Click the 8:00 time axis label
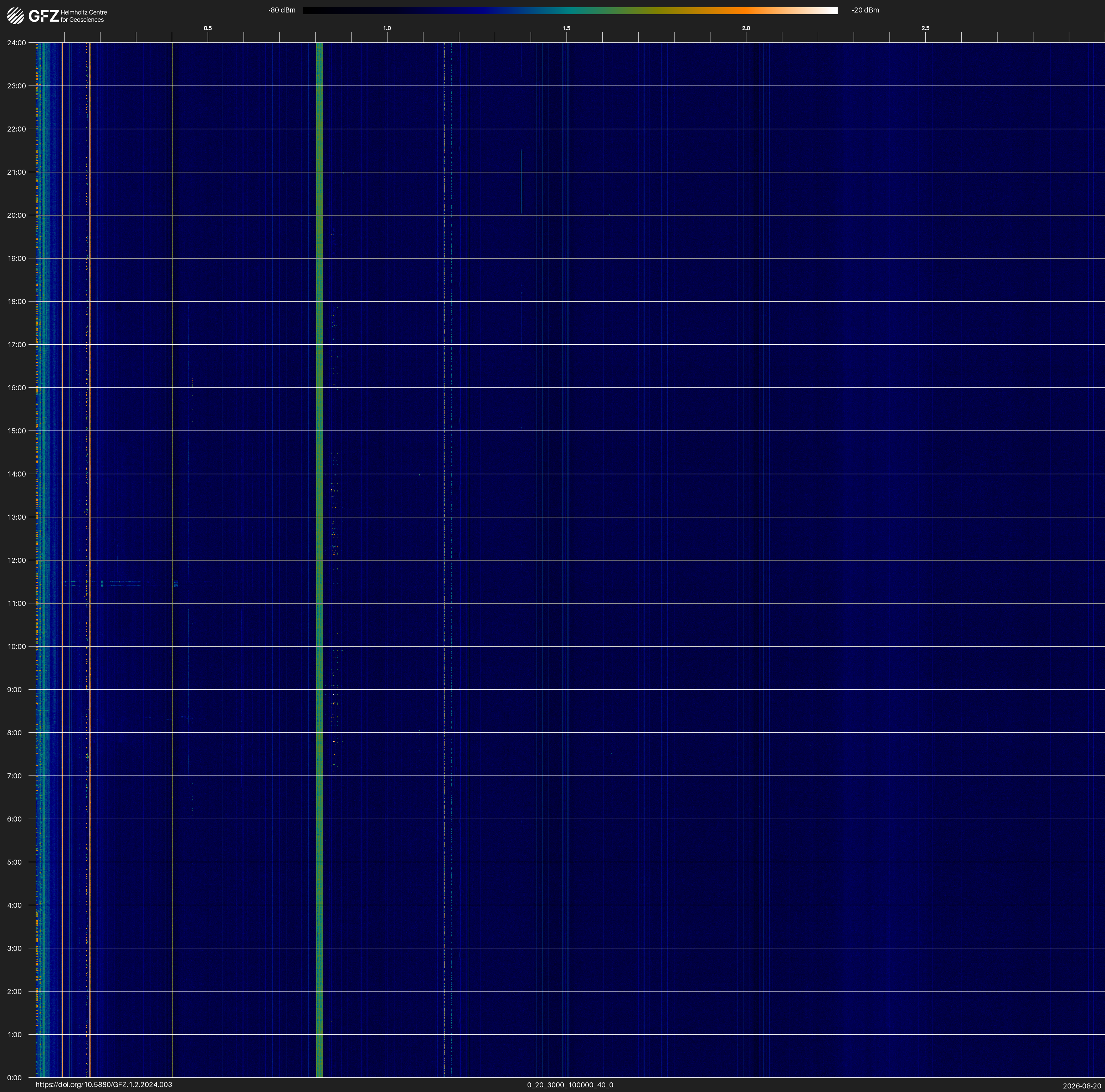The image size is (1105, 1092). pos(14,733)
